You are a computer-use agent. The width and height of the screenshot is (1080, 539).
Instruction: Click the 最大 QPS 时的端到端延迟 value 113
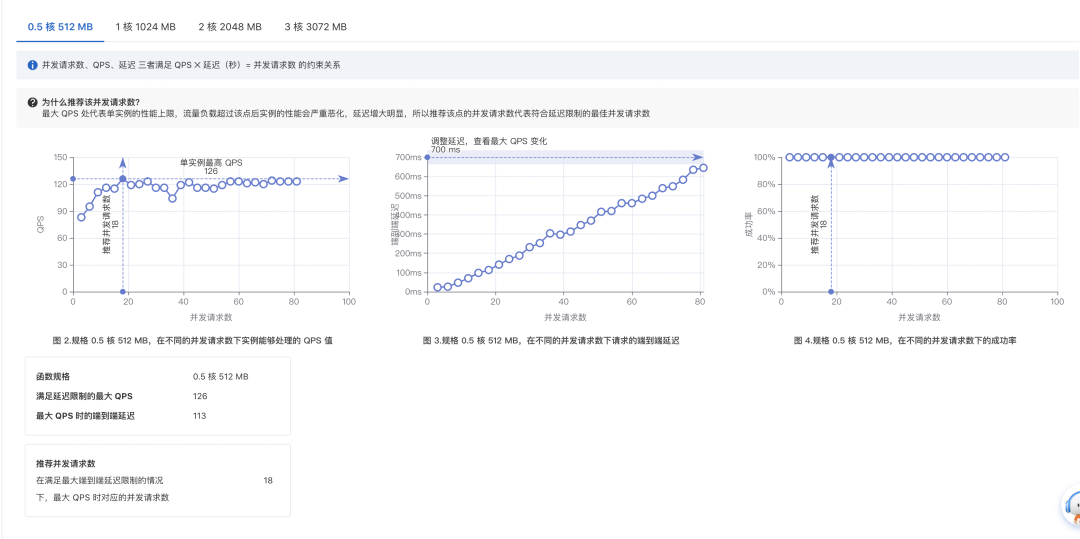click(199, 416)
